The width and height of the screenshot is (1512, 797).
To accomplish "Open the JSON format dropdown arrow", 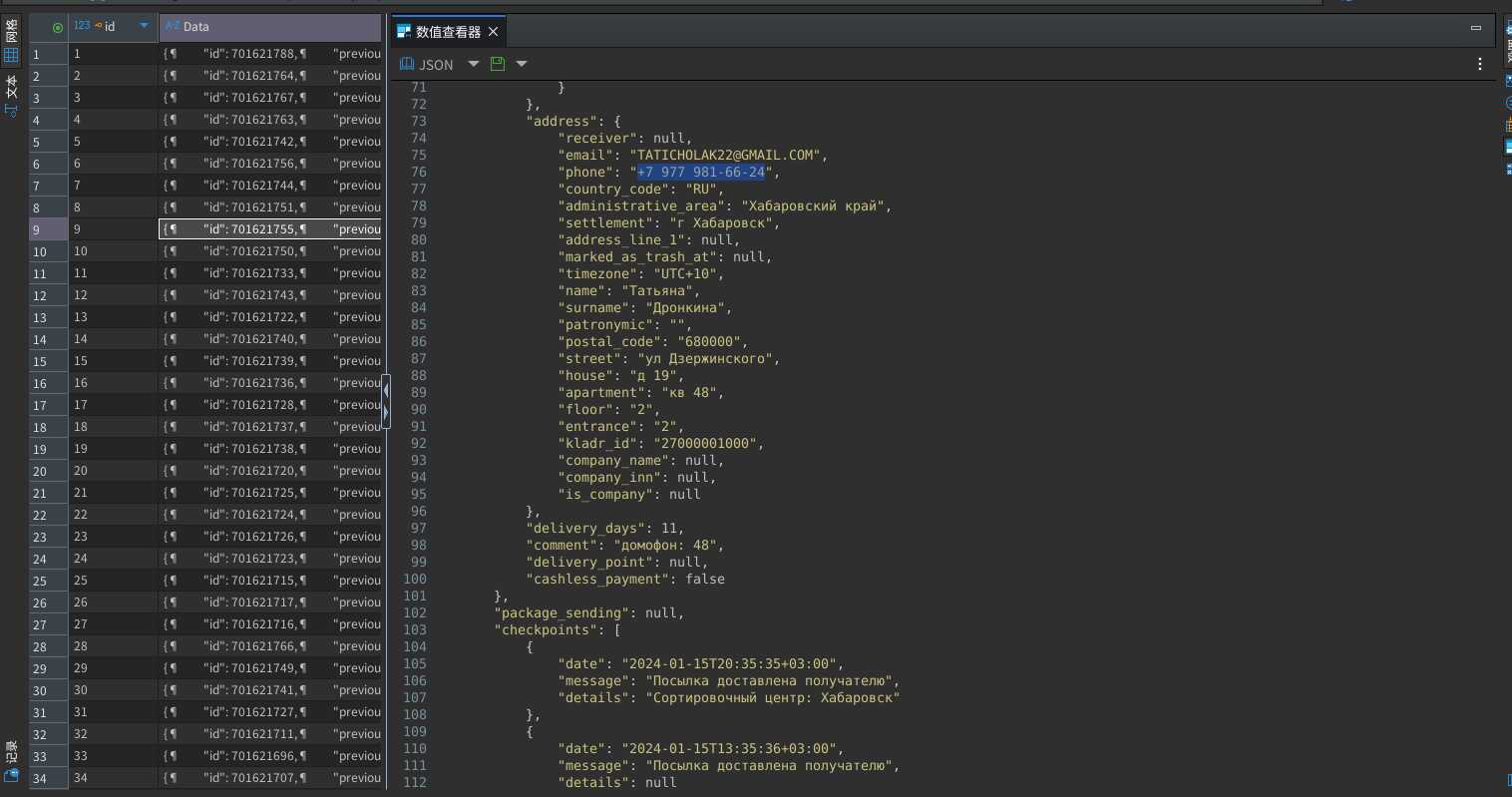I will (474, 64).
